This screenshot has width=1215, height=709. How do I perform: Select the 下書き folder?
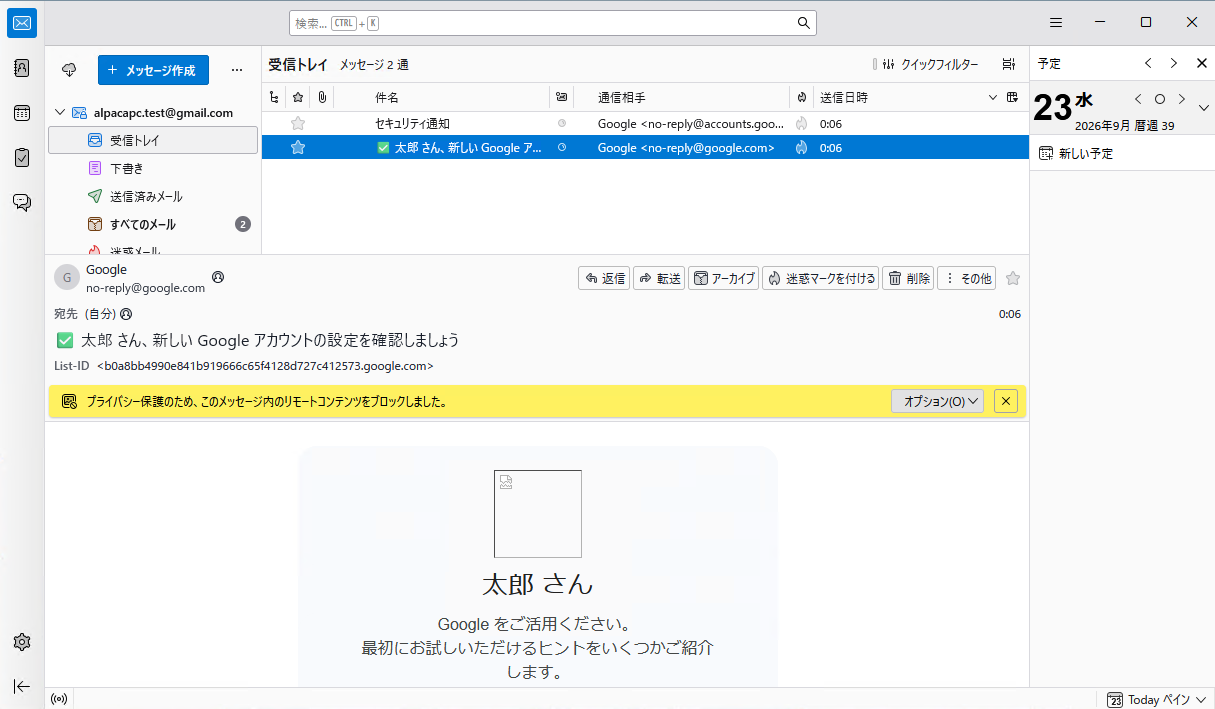pos(153,168)
